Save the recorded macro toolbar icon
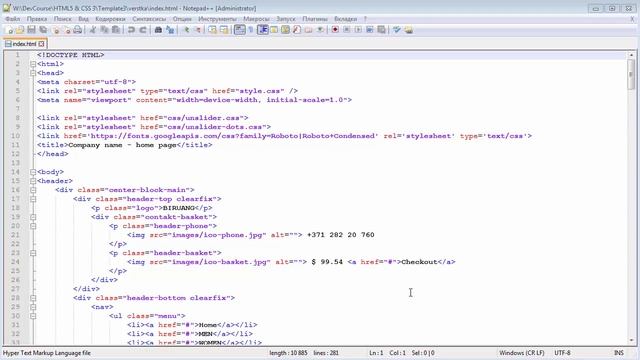Image resolution: width=640 pixels, height=360 pixels. (381, 30)
